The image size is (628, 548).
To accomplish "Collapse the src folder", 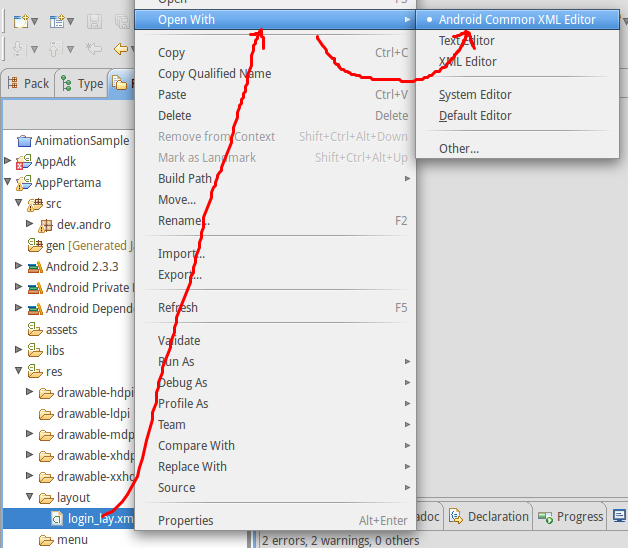I will (x=18, y=202).
